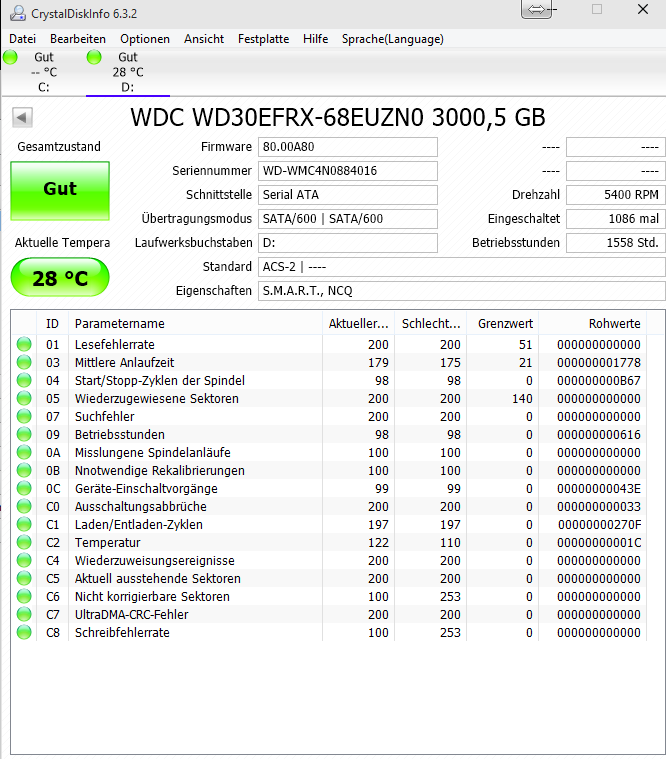This screenshot has height=759, width=666.
Task: Click status circle of Misslungene Spindelanläufe row
Action: pyautogui.click(x=24, y=452)
